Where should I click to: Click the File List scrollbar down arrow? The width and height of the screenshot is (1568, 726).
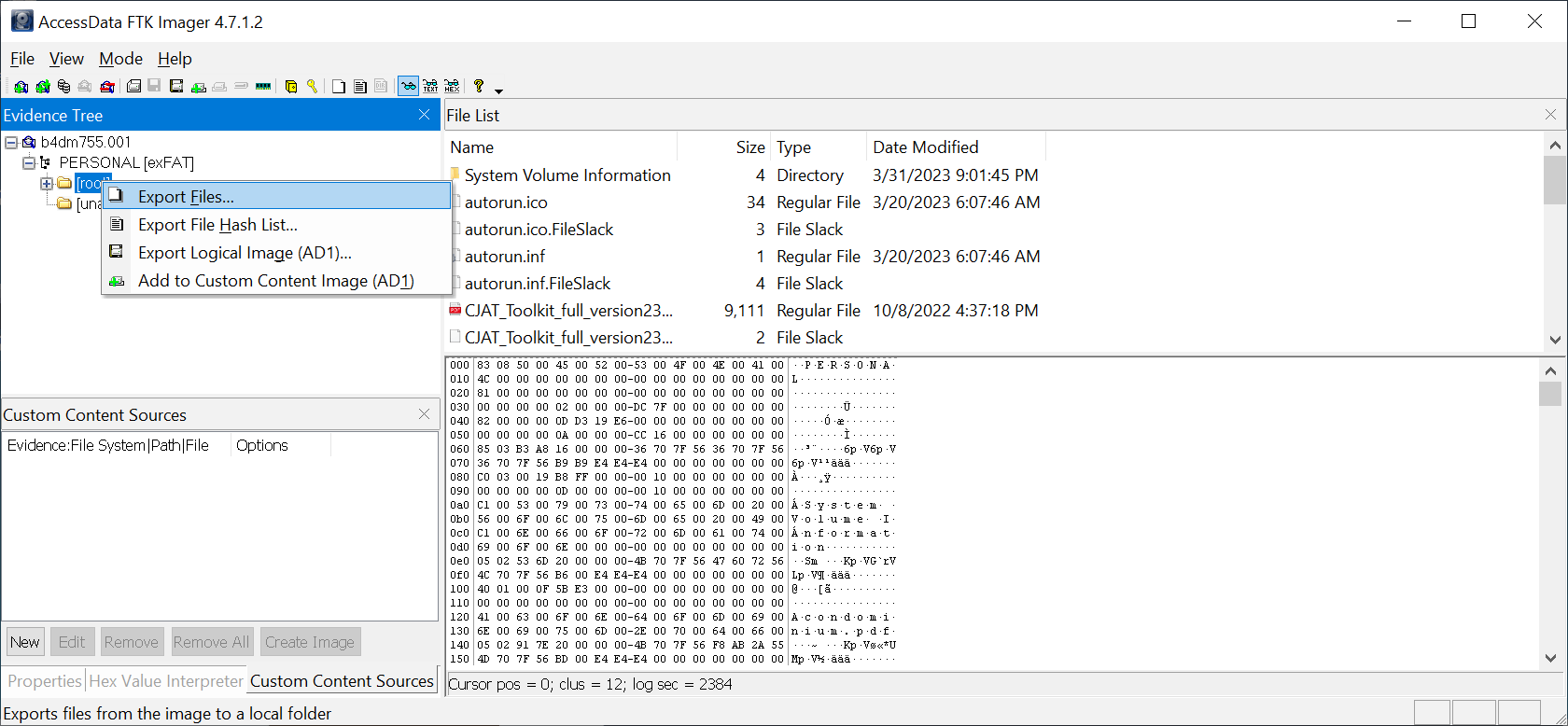click(1555, 340)
